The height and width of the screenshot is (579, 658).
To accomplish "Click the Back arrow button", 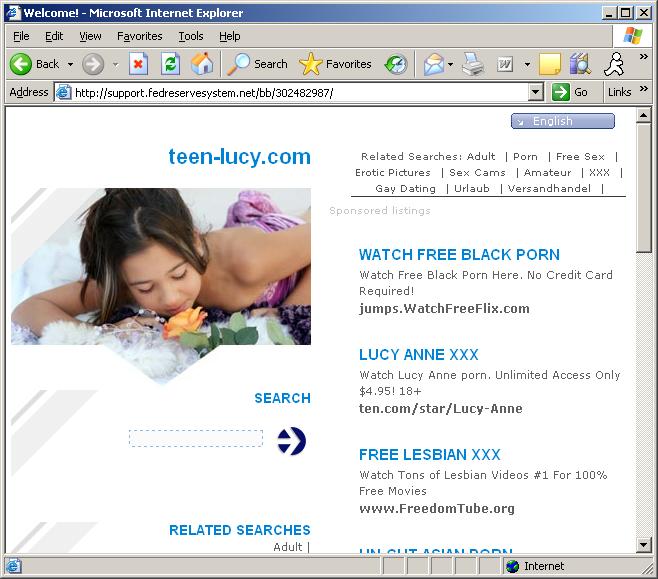I will tap(21, 64).
